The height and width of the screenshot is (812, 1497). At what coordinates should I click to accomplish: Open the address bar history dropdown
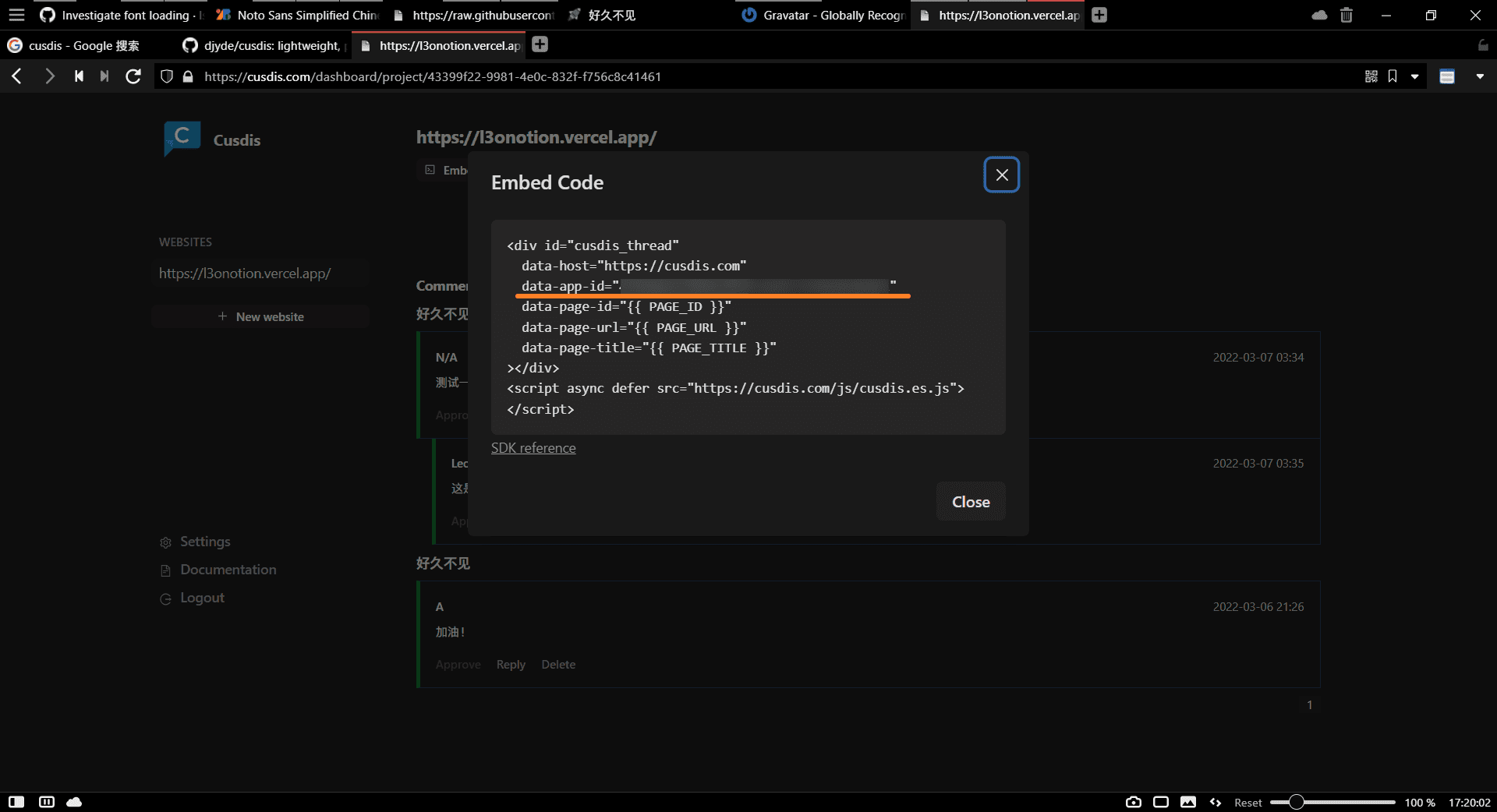tap(1414, 76)
